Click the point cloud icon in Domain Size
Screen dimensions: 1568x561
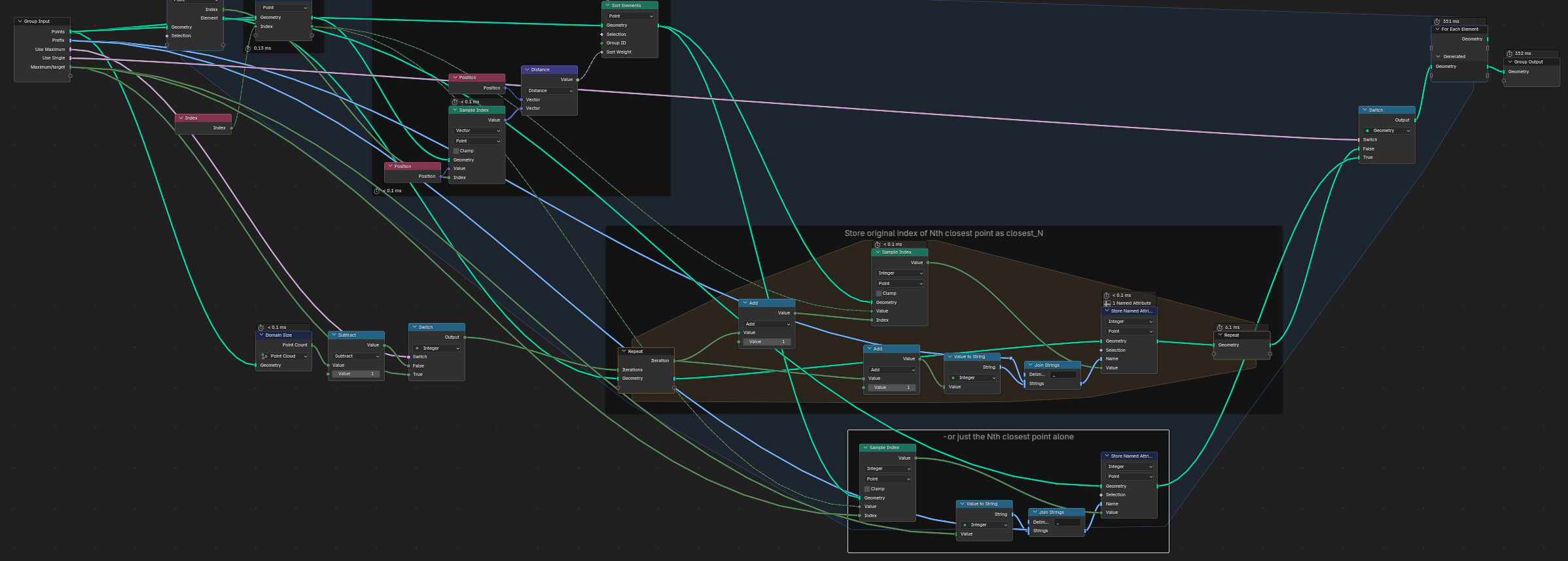click(264, 356)
